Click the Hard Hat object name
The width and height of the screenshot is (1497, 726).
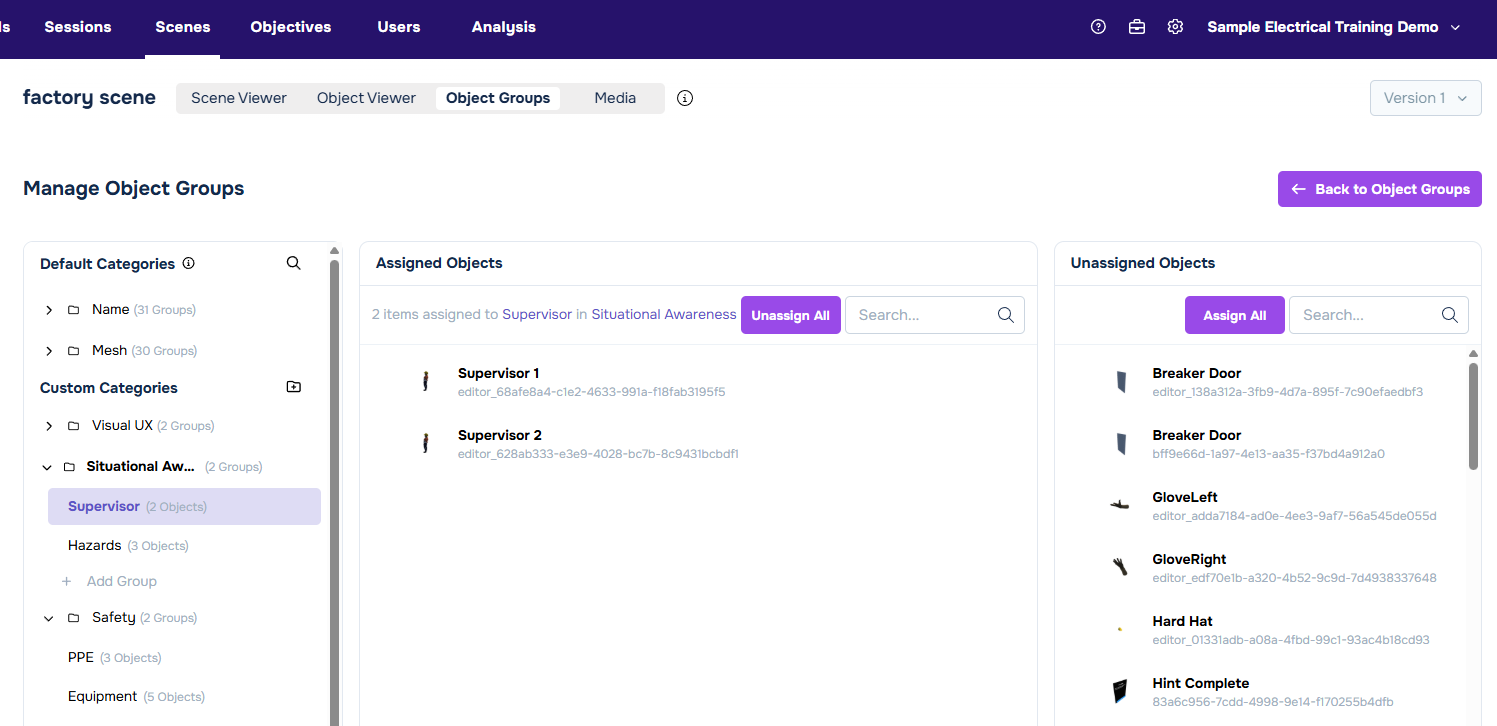point(1182,621)
